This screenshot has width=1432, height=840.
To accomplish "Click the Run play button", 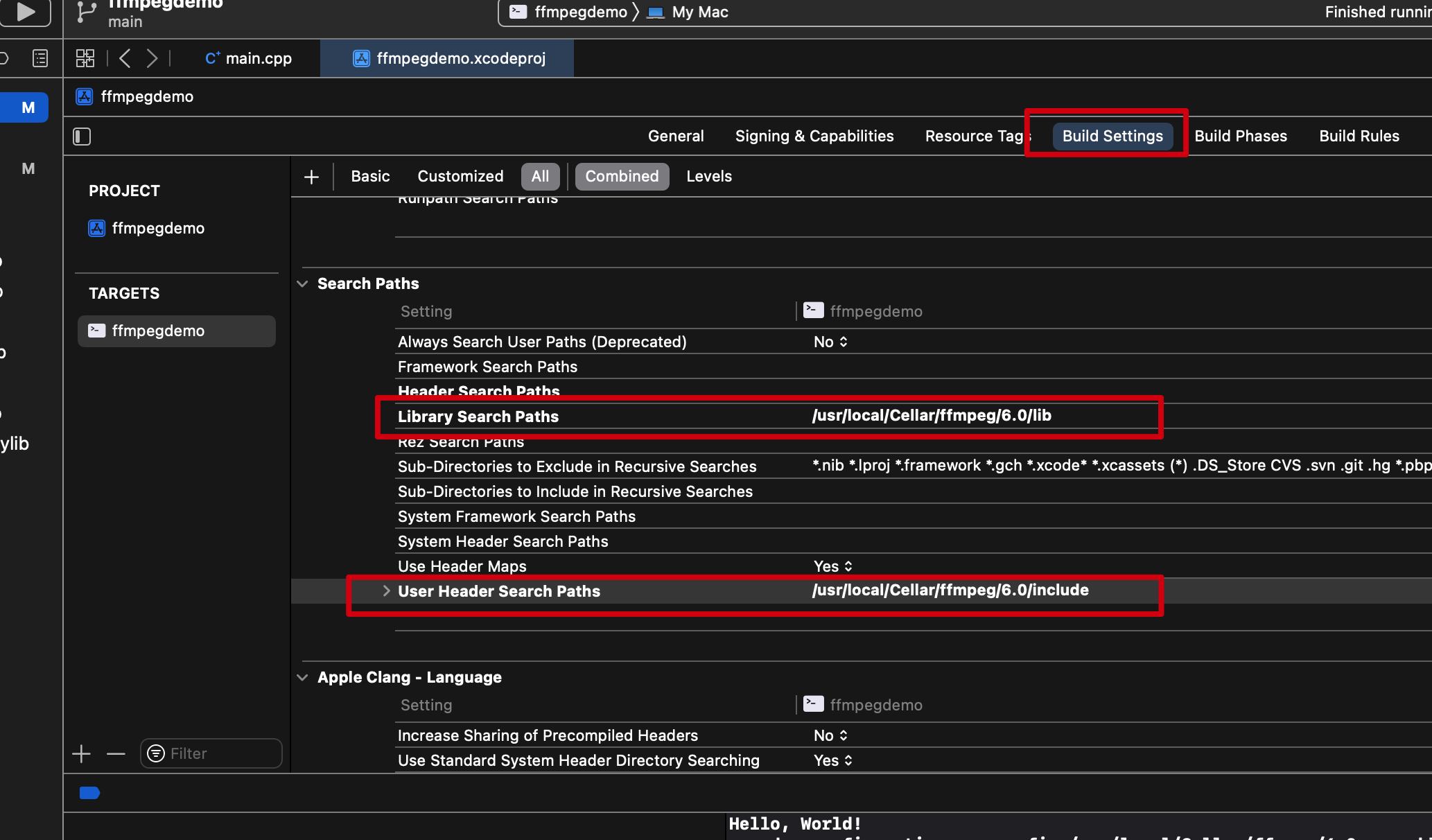I will 26,12.
